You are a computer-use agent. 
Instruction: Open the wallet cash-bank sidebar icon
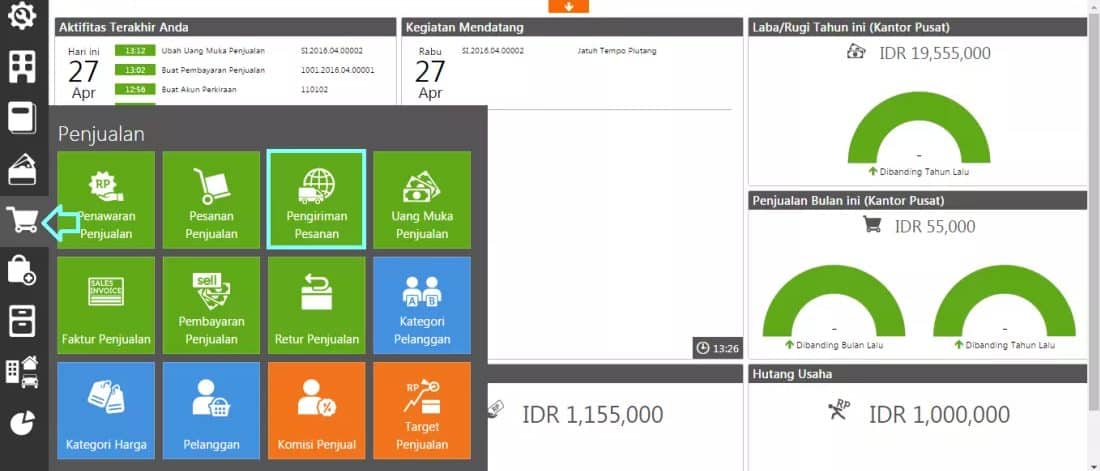pyautogui.click(x=22, y=168)
